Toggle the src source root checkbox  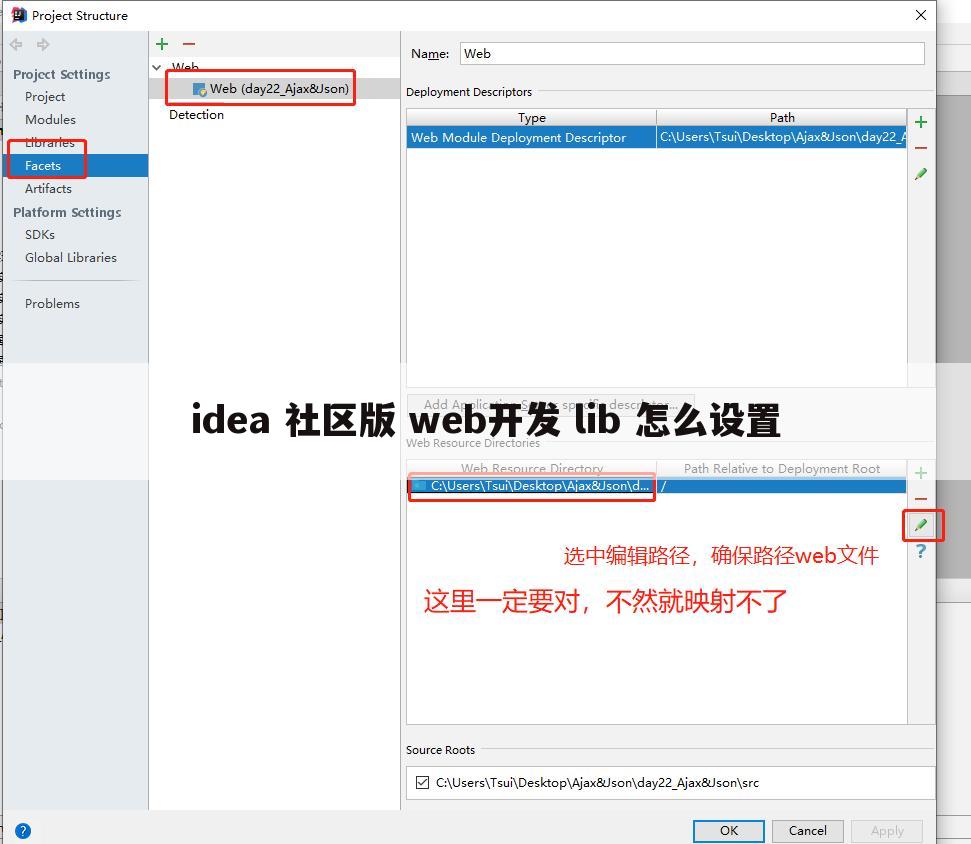422,783
